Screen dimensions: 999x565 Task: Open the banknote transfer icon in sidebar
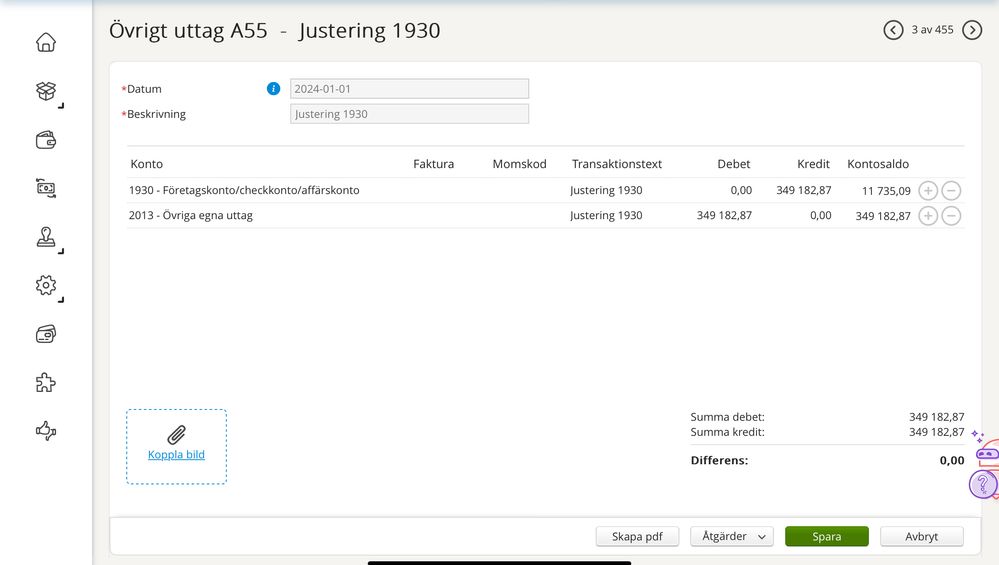click(x=45, y=188)
